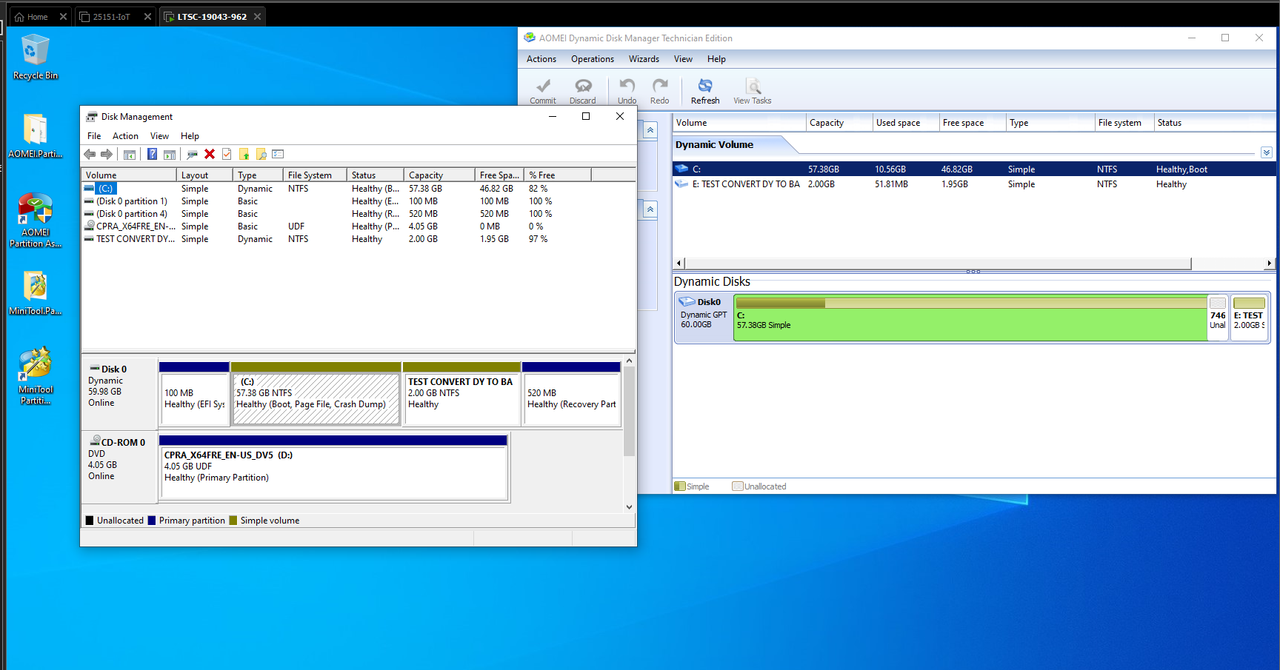Select the AOMEI.Parti... zipped folder desktop icon
Viewport: 1280px width, 670px height.
[36, 137]
